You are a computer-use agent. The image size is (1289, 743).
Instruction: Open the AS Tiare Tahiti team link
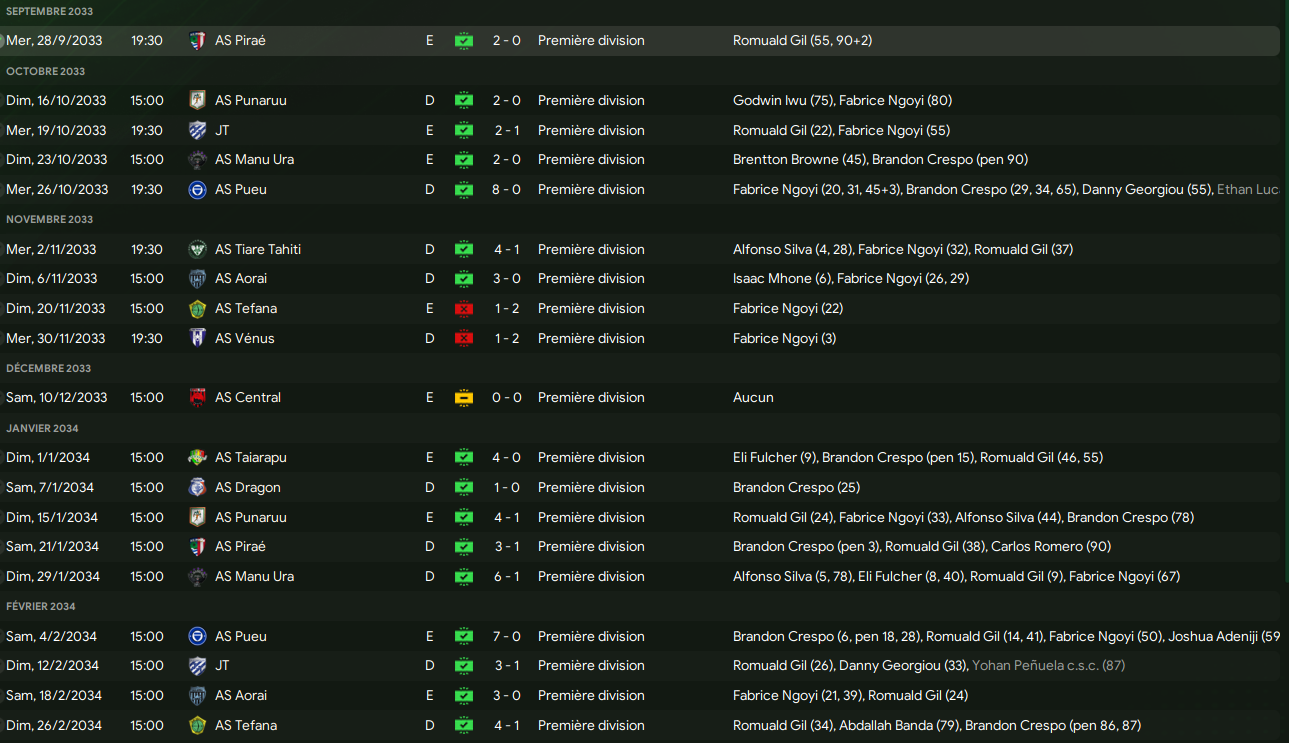coord(257,249)
